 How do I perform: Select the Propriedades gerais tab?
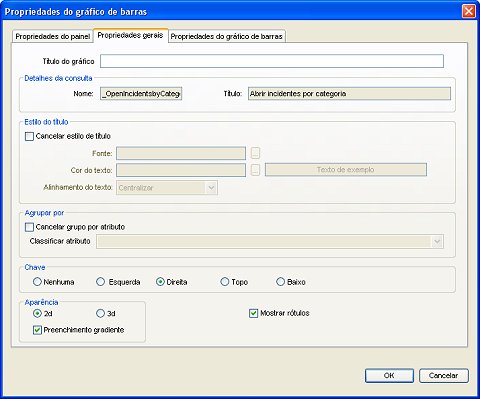point(130,35)
